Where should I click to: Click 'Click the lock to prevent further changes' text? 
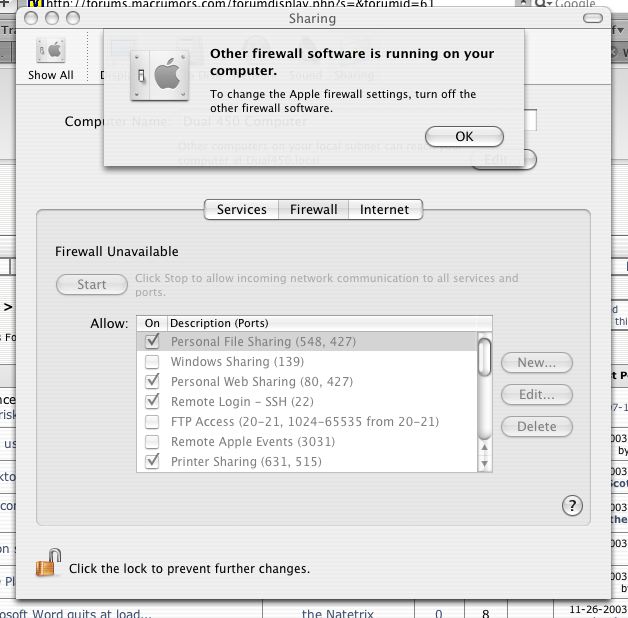(x=189, y=568)
